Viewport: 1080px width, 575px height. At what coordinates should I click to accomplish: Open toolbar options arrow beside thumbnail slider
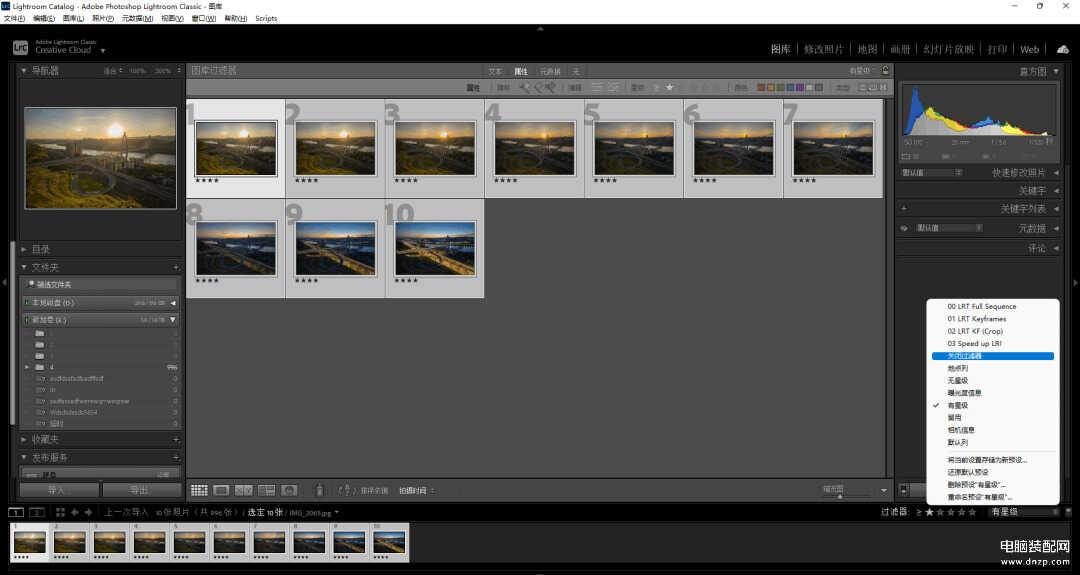click(x=884, y=490)
